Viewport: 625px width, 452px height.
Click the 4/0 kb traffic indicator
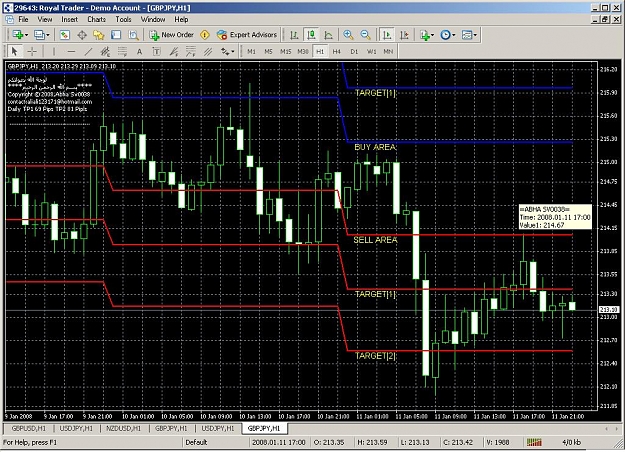(571, 442)
